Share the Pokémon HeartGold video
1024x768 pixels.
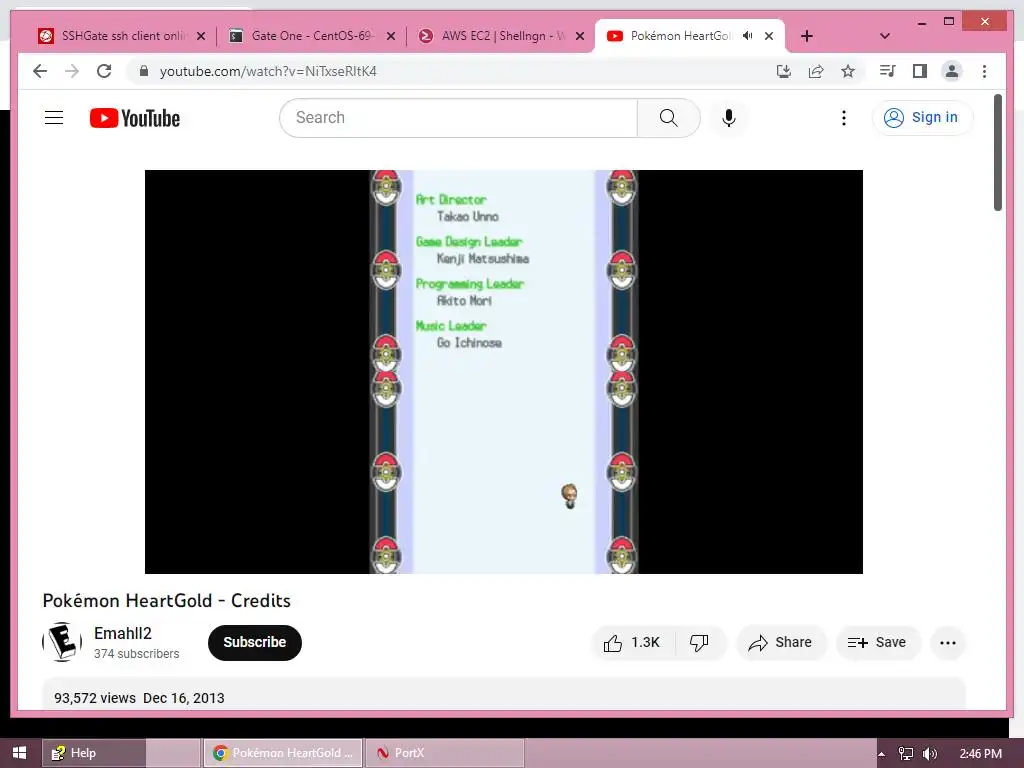pyautogui.click(x=781, y=643)
